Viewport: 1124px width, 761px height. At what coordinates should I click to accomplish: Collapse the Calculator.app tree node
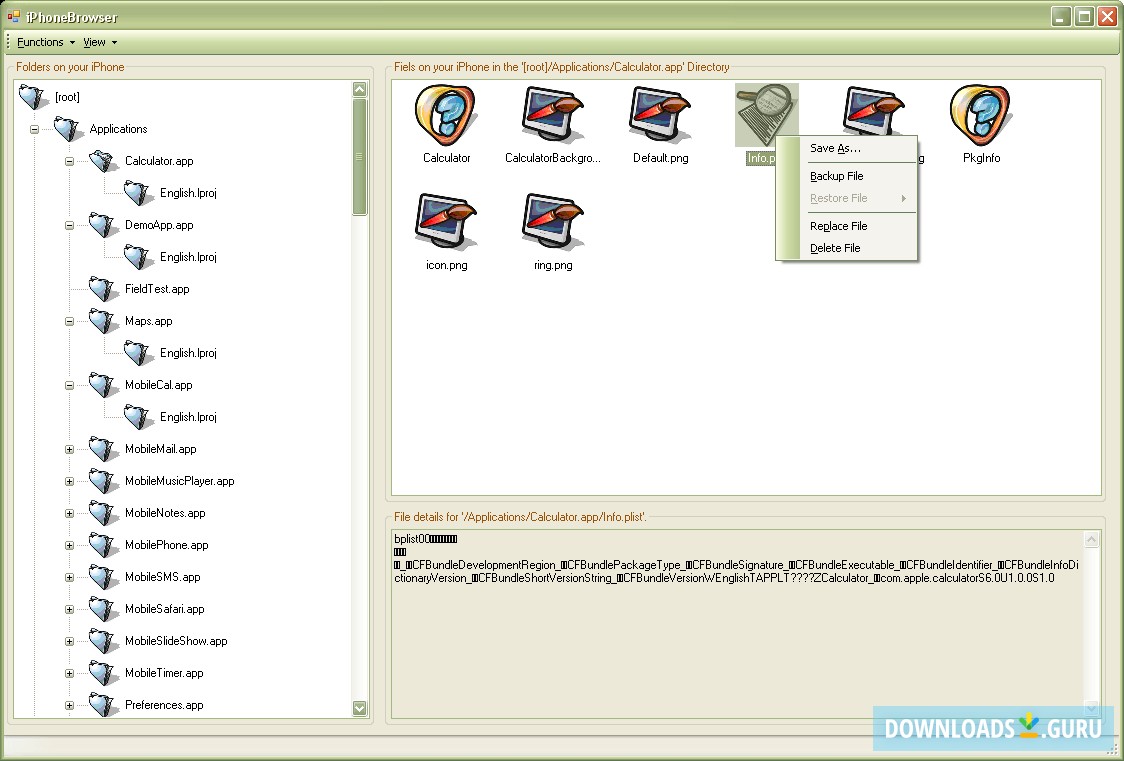(70, 161)
